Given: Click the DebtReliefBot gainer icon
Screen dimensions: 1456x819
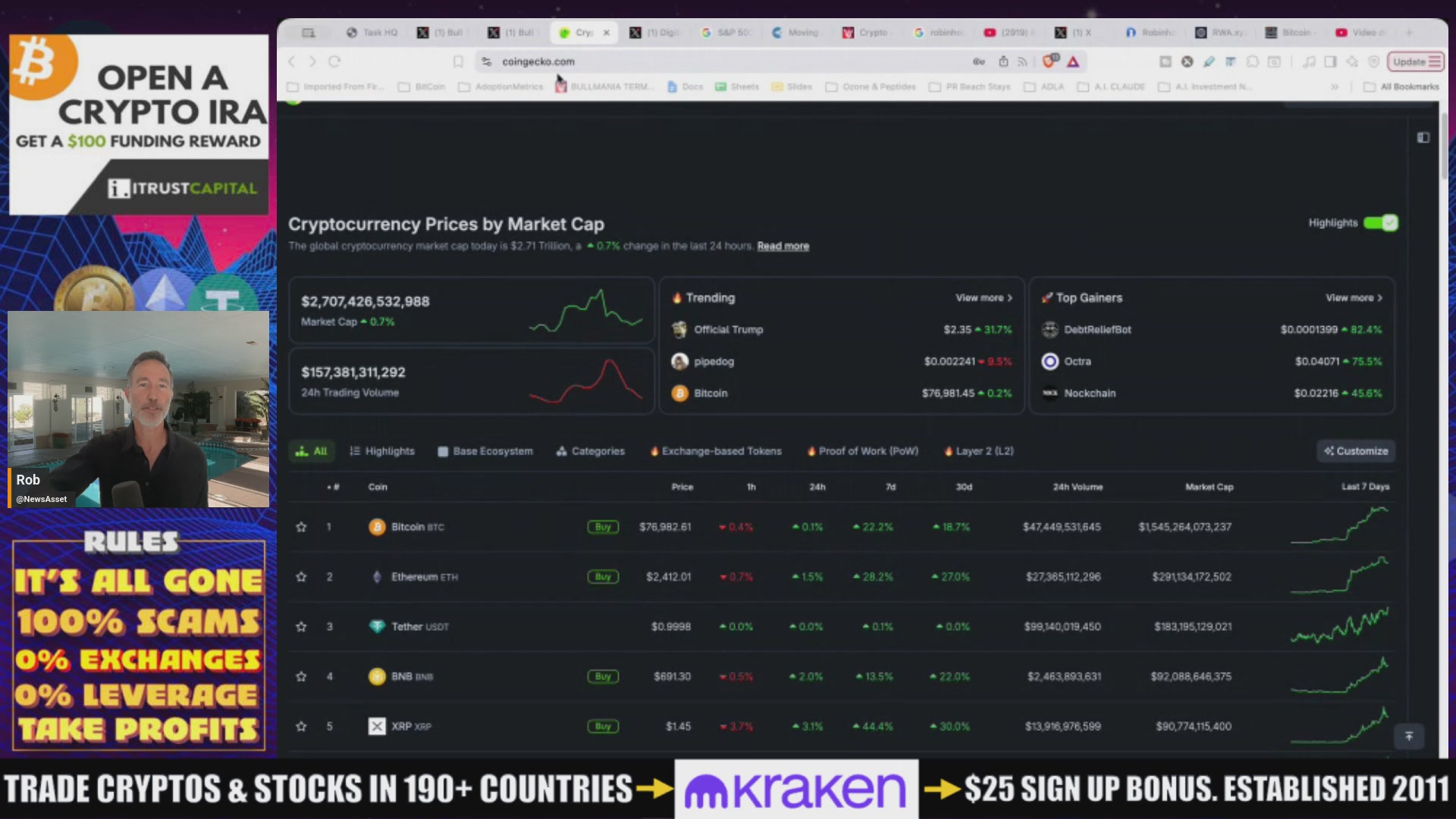Looking at the screenshot, I should (1050, 330).
